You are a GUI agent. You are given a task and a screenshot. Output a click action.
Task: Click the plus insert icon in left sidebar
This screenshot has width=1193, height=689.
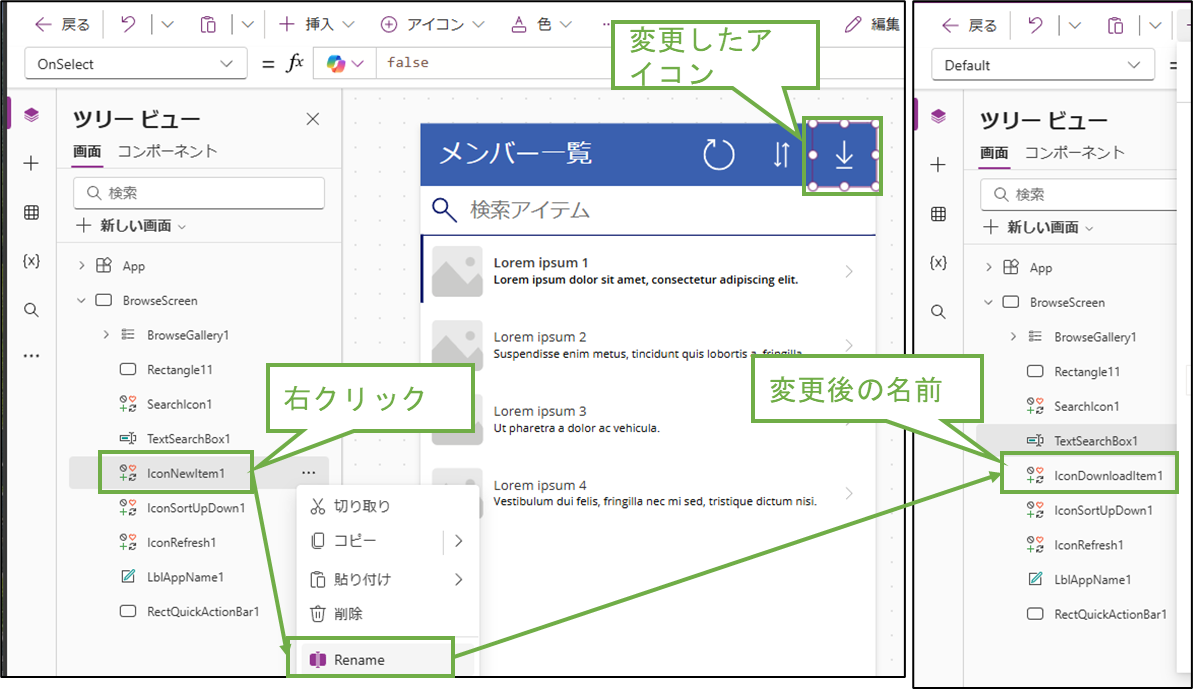[x=31, y=164]
